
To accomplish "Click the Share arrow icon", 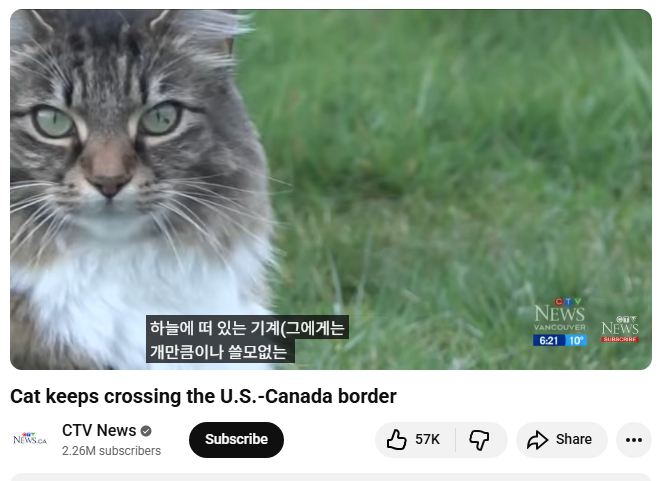I will click(x=538, y=440).
